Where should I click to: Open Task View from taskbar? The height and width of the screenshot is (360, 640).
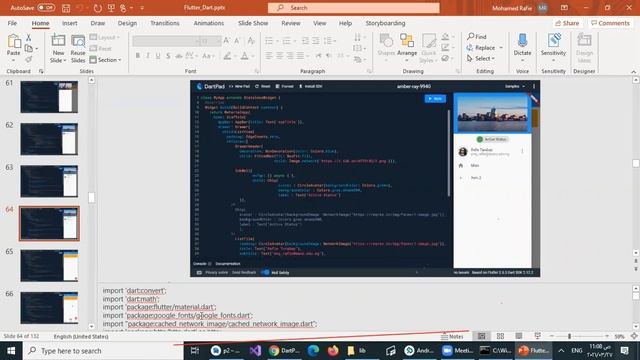pyautogui.click(x=195, y=351)
